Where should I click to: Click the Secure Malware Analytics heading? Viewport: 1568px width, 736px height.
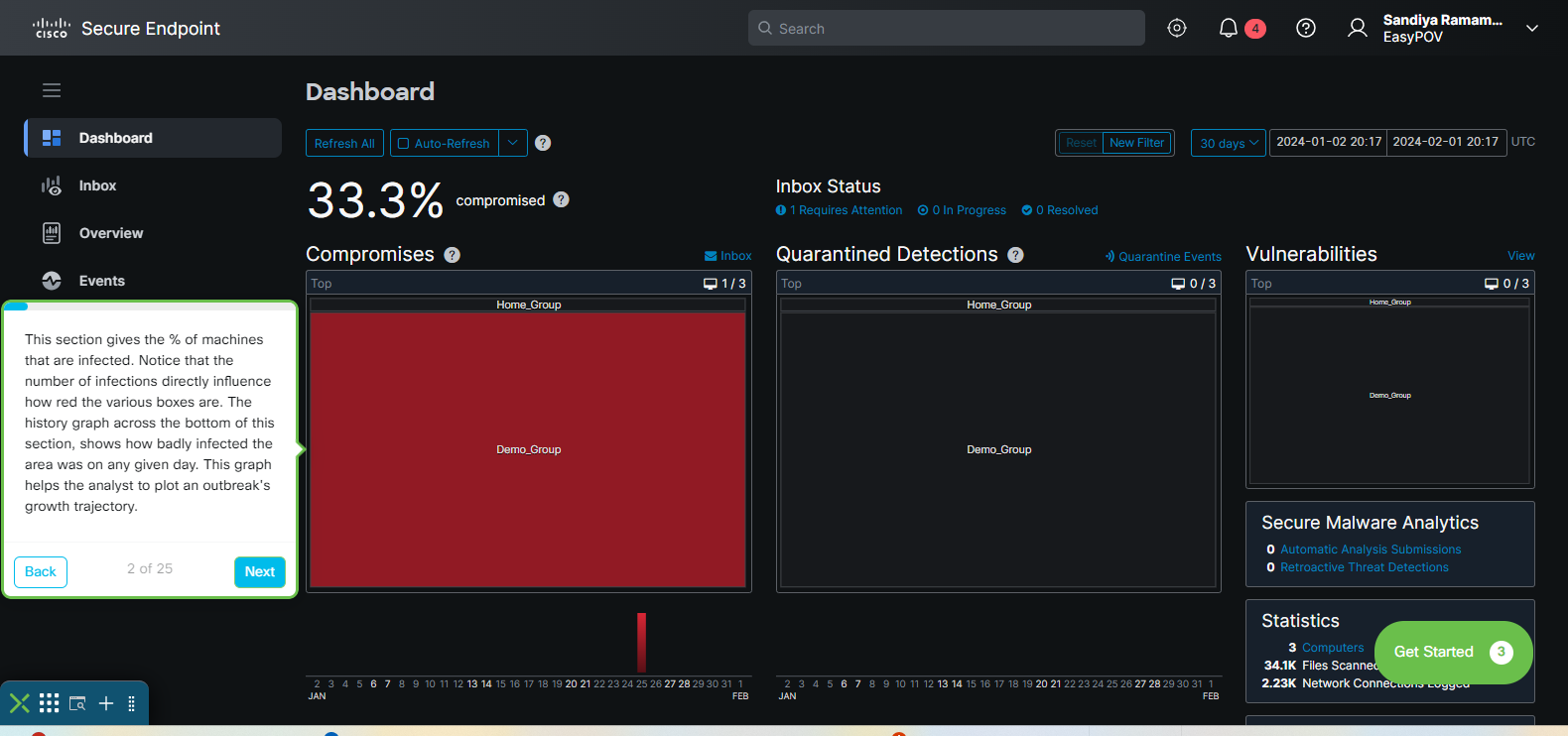[1371, 523]
